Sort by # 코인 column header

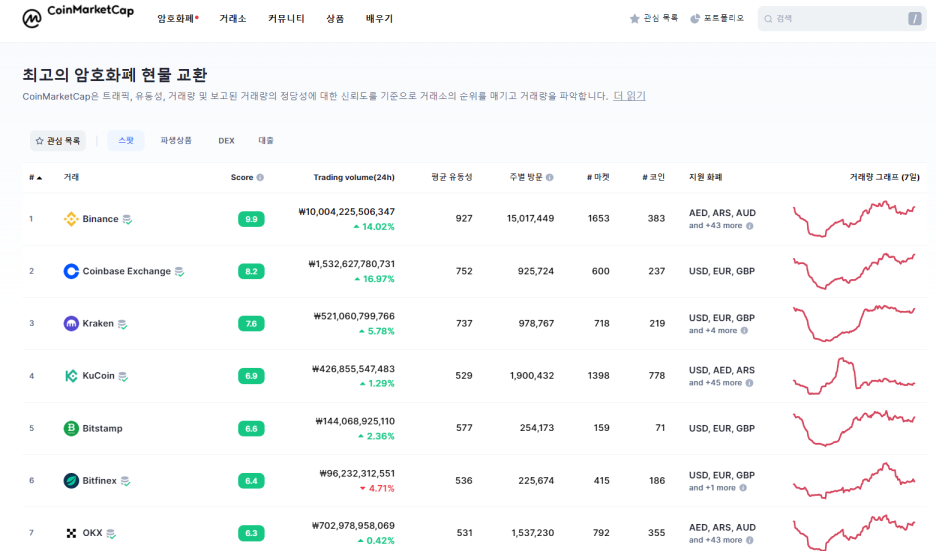(x=654, y=177)
